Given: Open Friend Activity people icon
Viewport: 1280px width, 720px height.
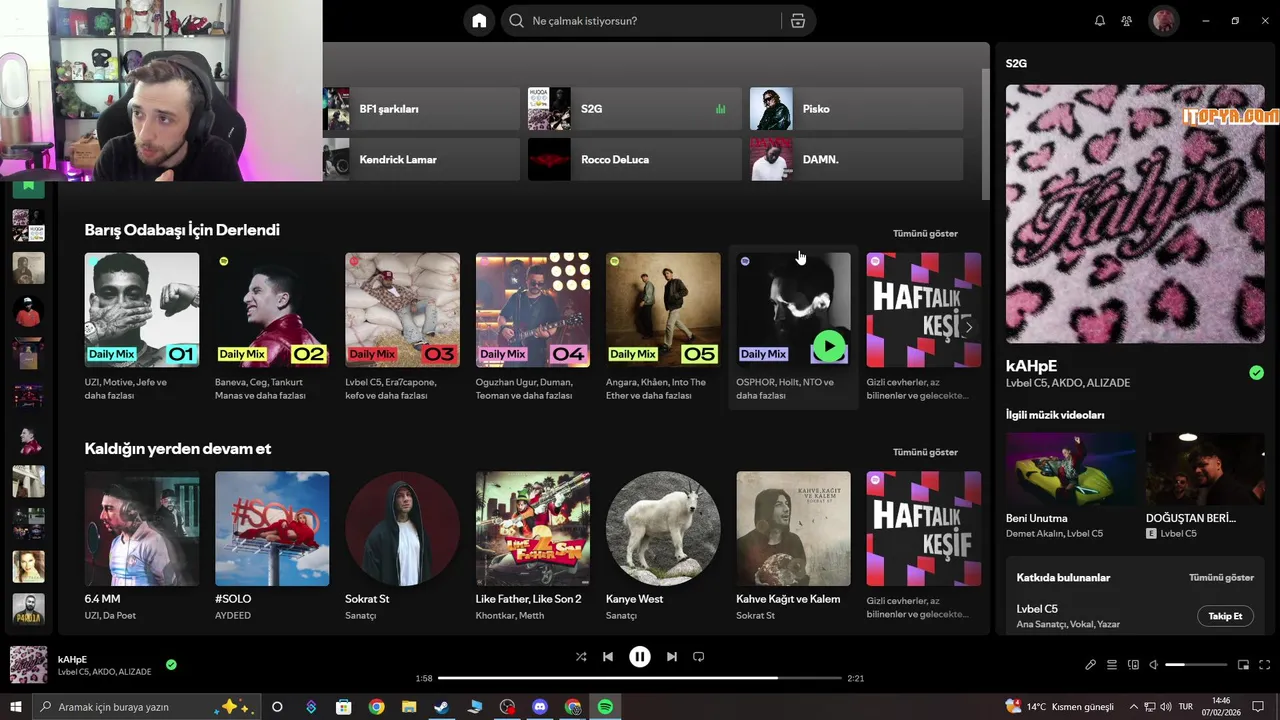Looking at the screenshot, I should (1127, 21).
